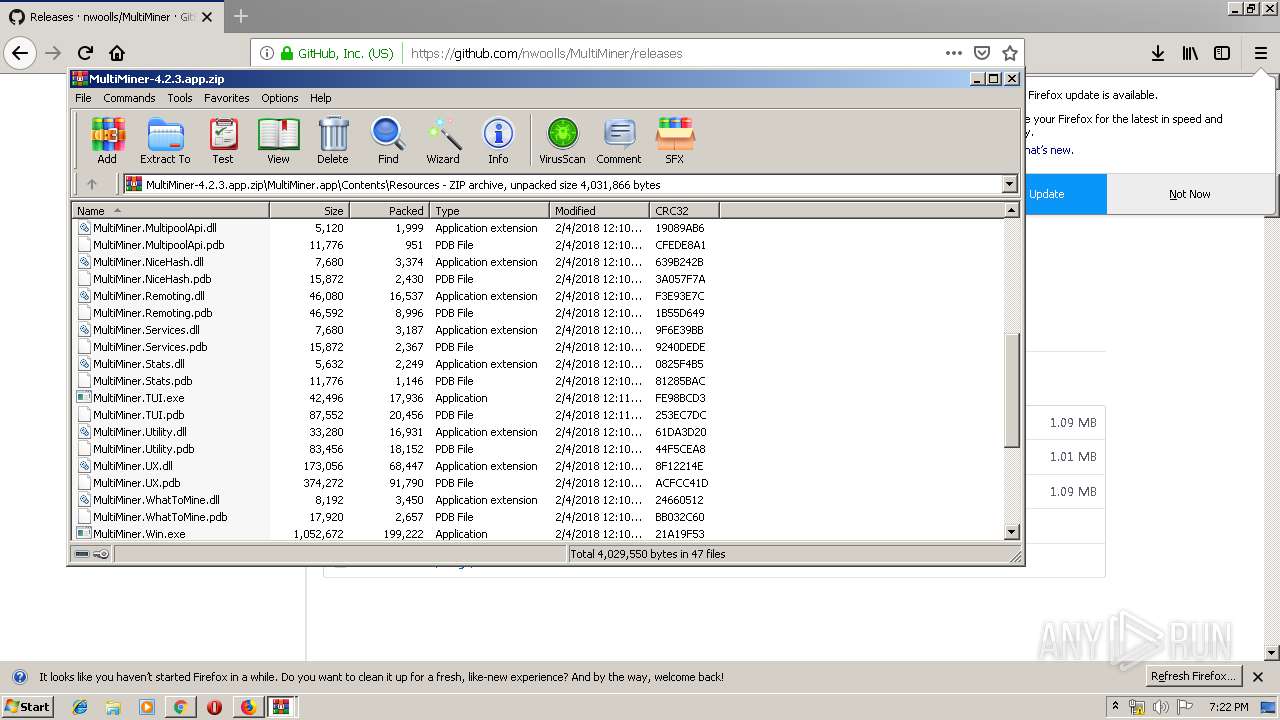Viewport: 1280px width, 720px height.
Task: Launch the Wizard tool
Action: pos(443,140)
